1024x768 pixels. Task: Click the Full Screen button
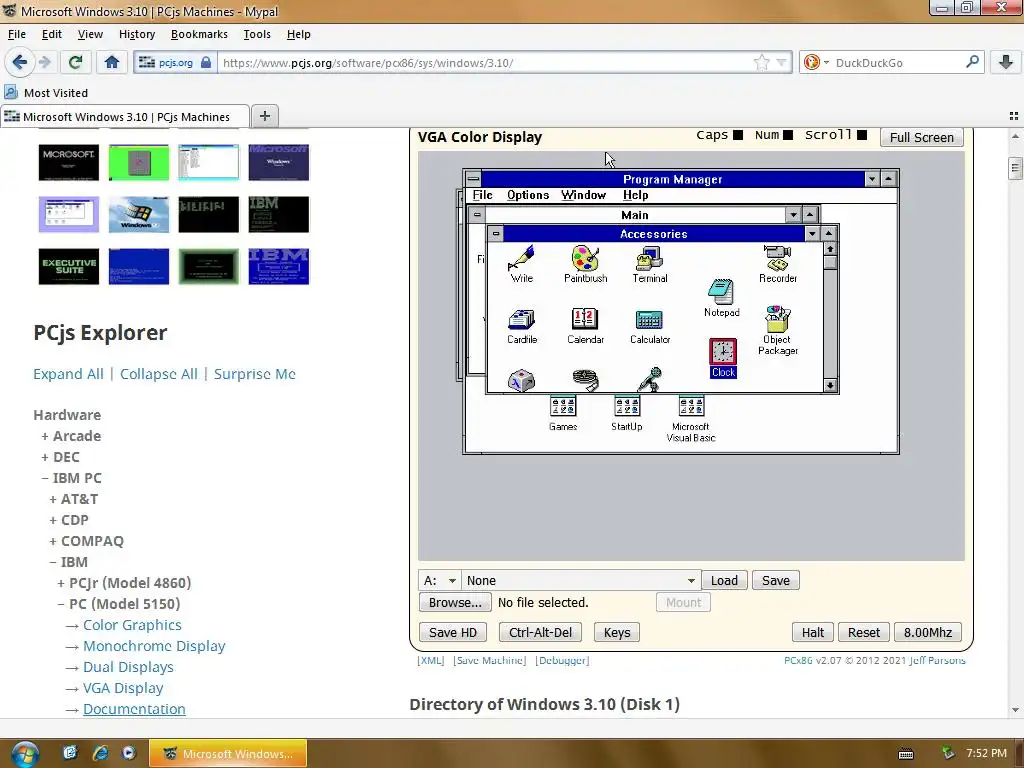(x=921, y=137)
